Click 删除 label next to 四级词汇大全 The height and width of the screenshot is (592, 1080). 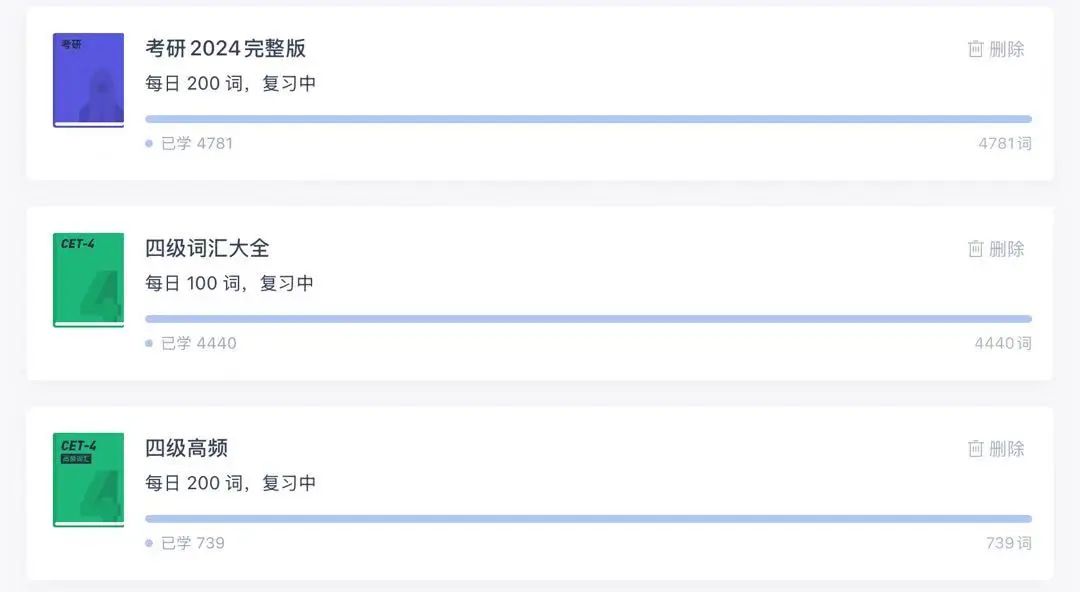(x=1007, y=249)
